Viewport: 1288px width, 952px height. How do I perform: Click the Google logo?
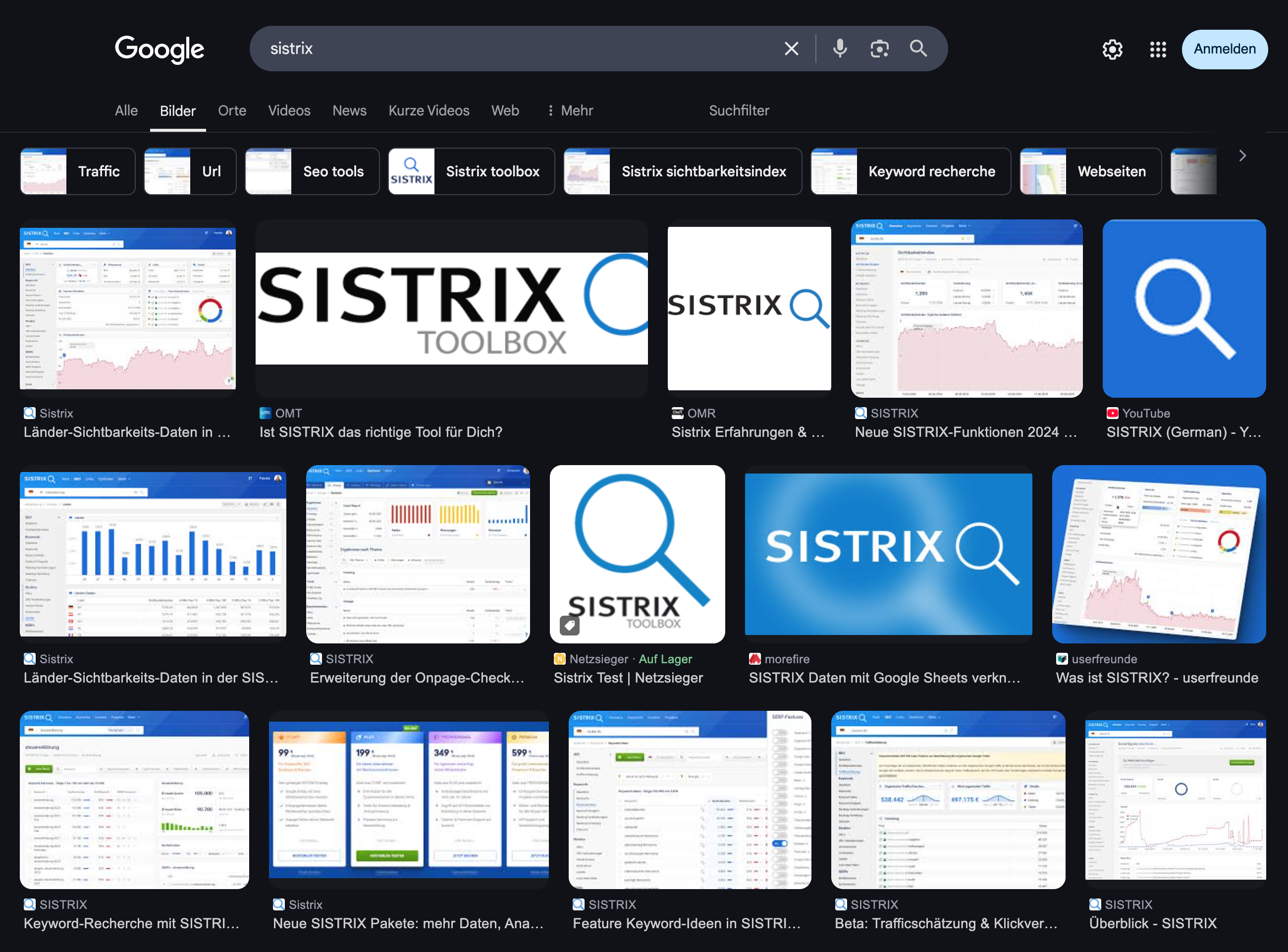tap(160, 49)
